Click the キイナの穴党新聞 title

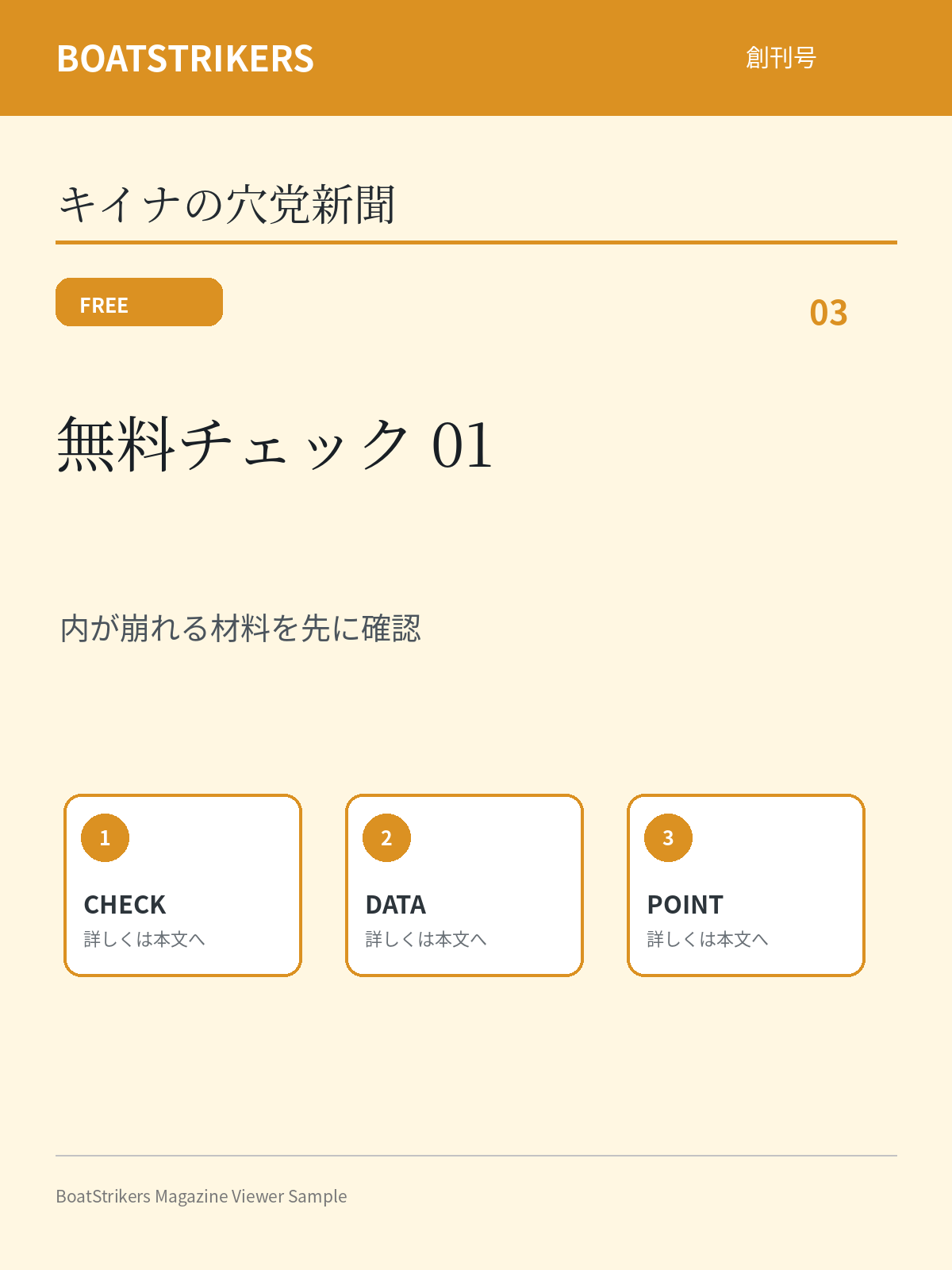226,205
